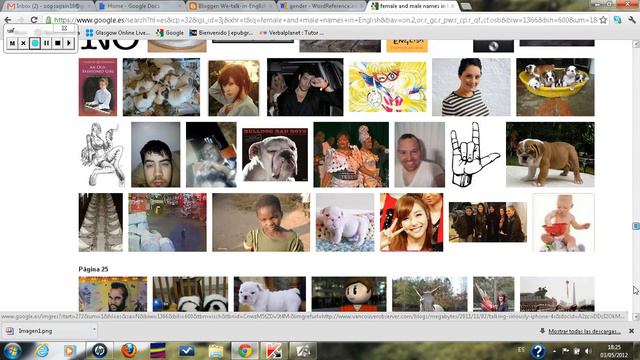Open the Glasgow Online Live bookmark

(x=118, y=33)
